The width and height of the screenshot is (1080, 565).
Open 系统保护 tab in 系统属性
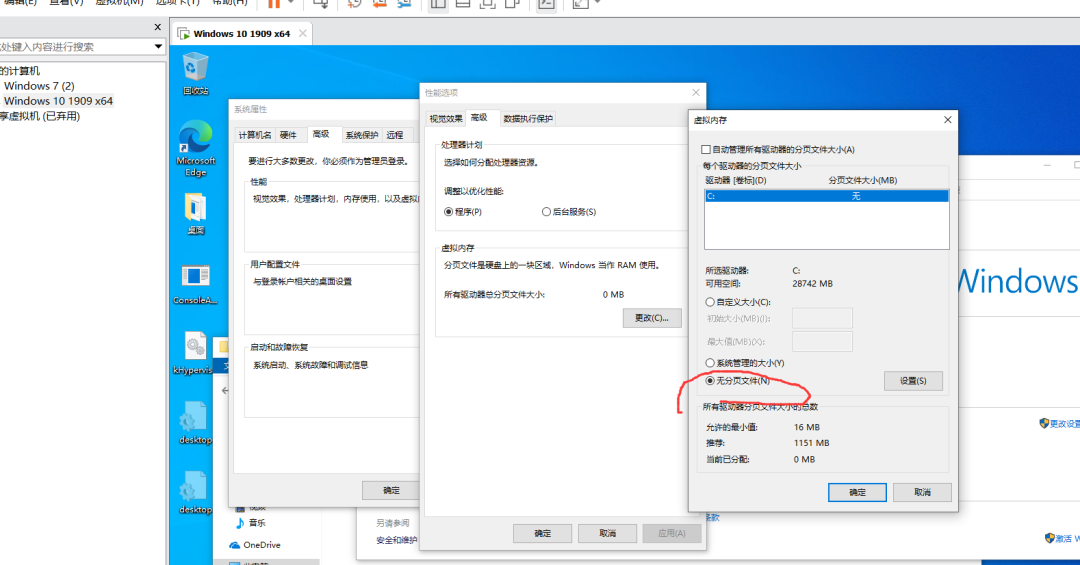point(362,135)
